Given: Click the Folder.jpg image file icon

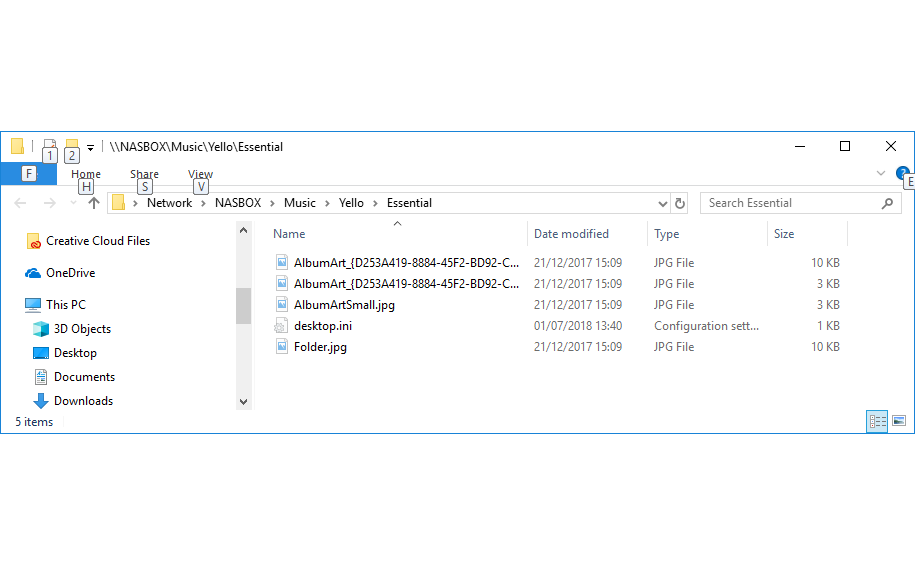Looking at the screenshot, I should point(281,347).
